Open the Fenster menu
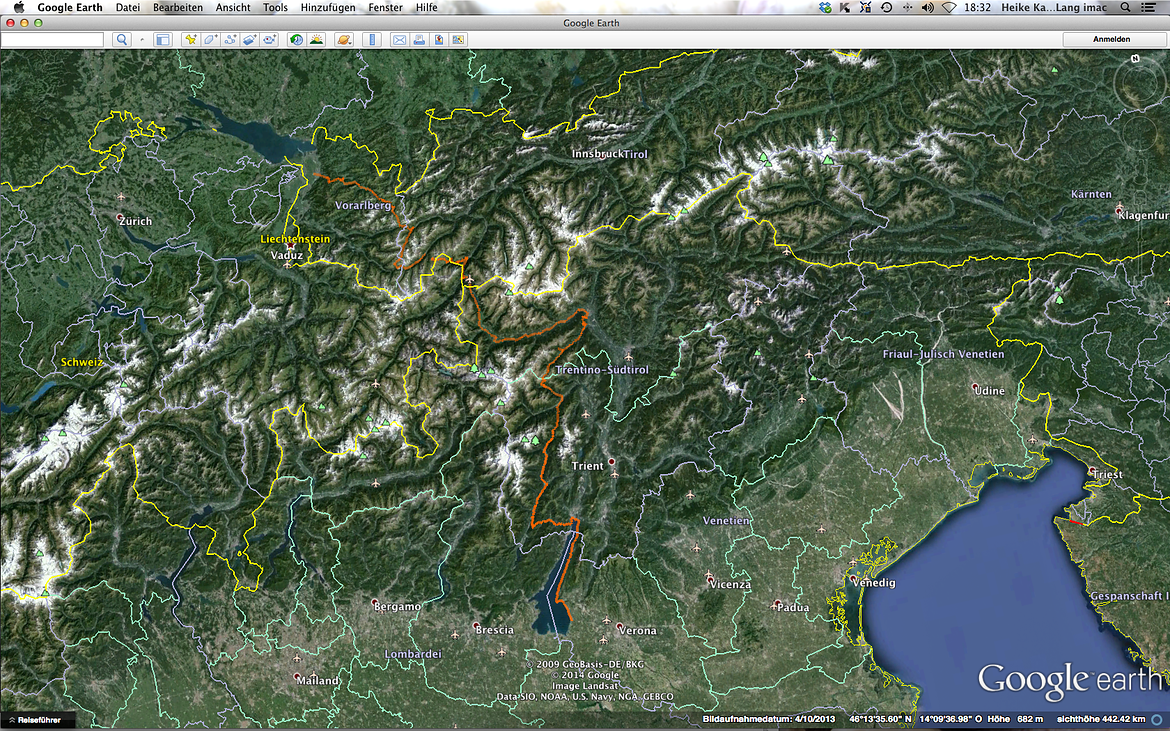Screen dimensions: 1170x731 coord(386,7)
